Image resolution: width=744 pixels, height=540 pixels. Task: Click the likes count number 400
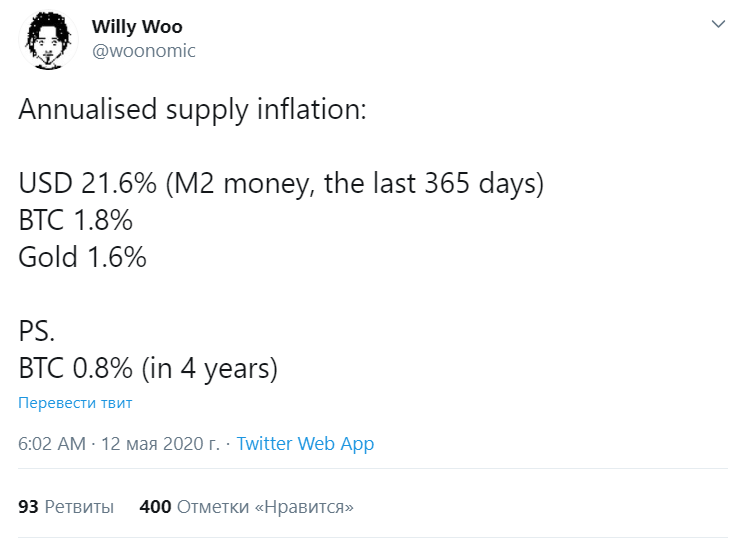pos(155,507)
